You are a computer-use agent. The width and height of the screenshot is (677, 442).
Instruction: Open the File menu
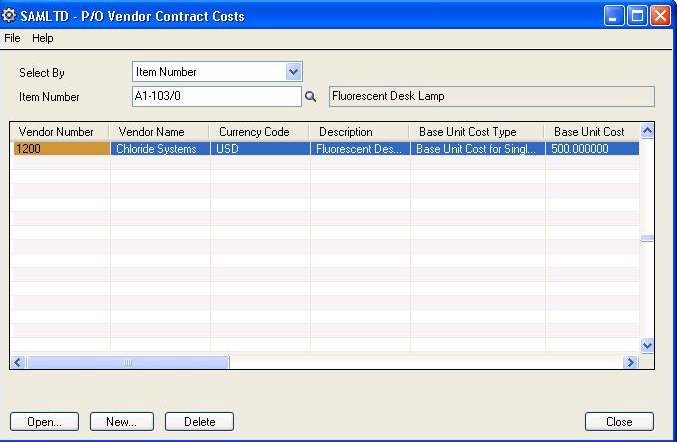(12, 38)
